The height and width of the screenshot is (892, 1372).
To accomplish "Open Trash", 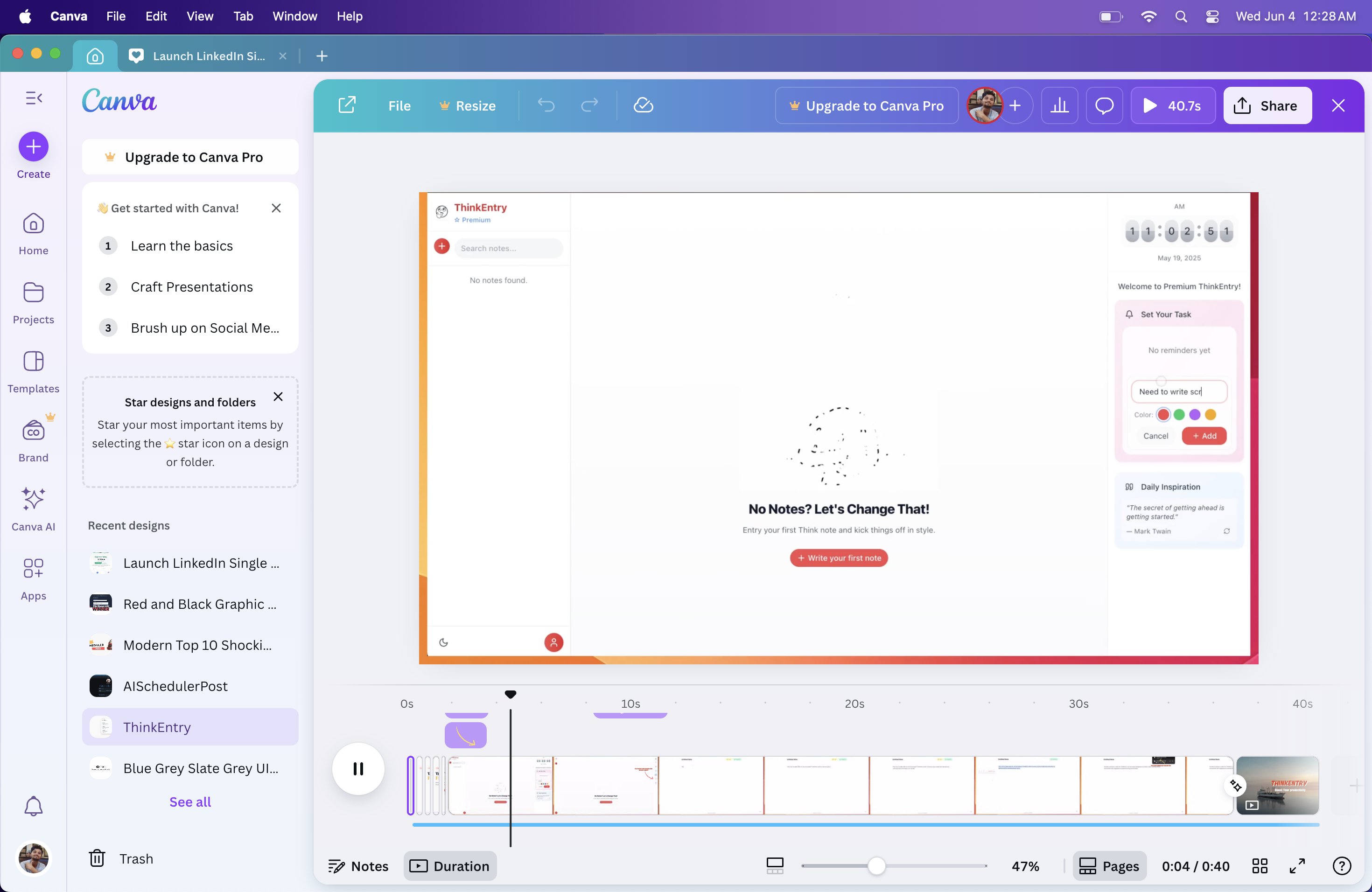I will click(121, 858).
